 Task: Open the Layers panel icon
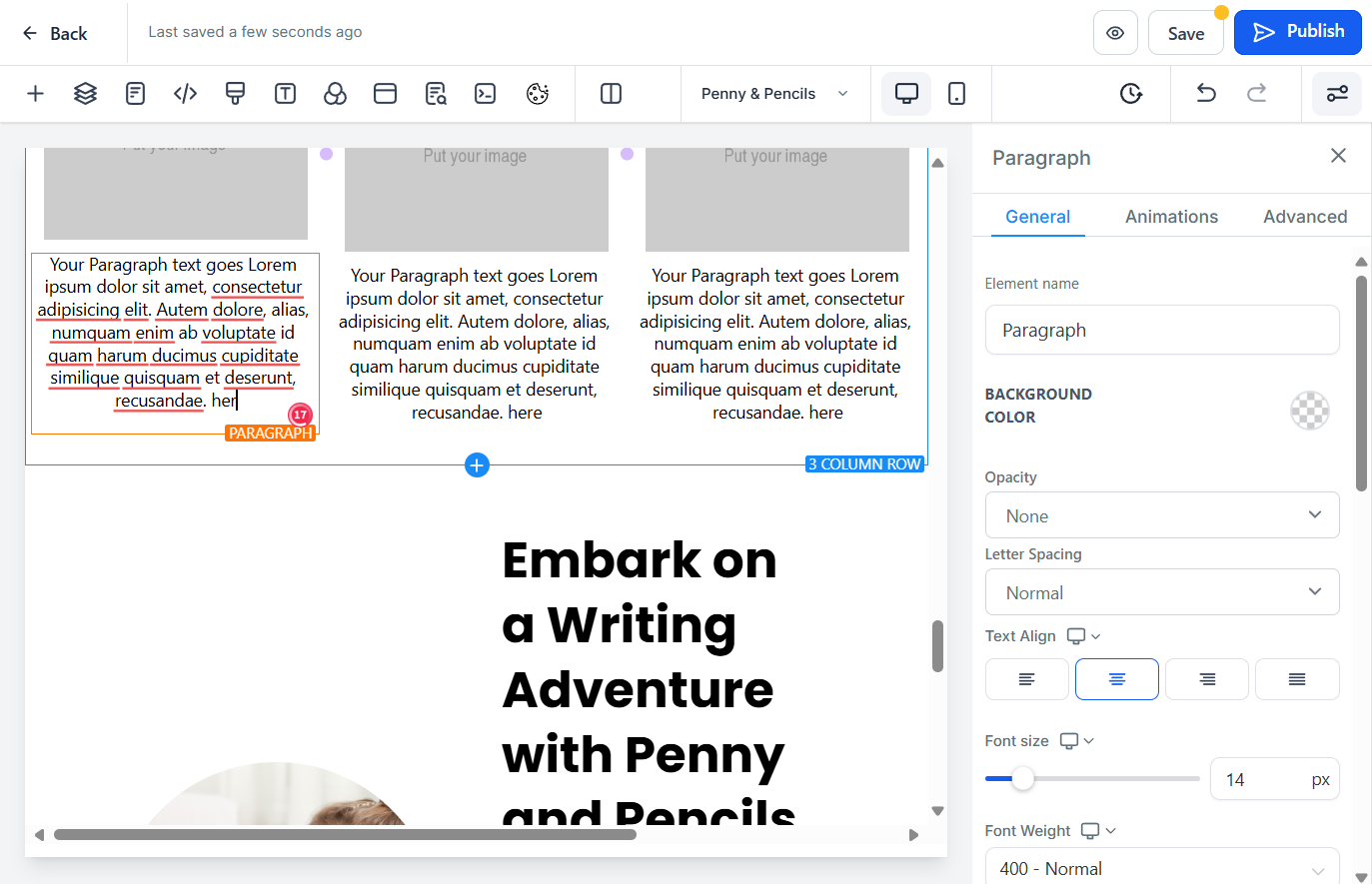point(85,94)
